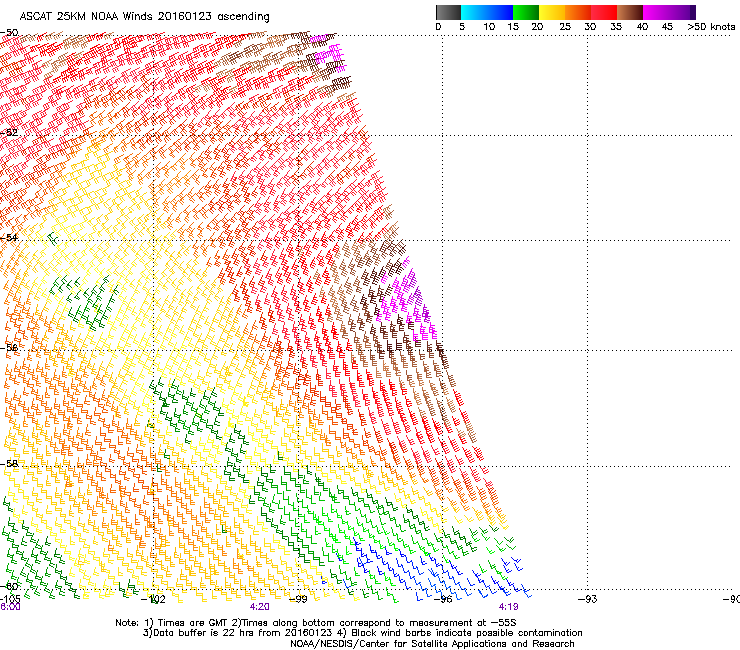Viewport: 740px width, 650px height.
Task: Click the plot title 'ASCAT 25KM NOAA Winds 20160123 ascending'
Action: point(144,17)
